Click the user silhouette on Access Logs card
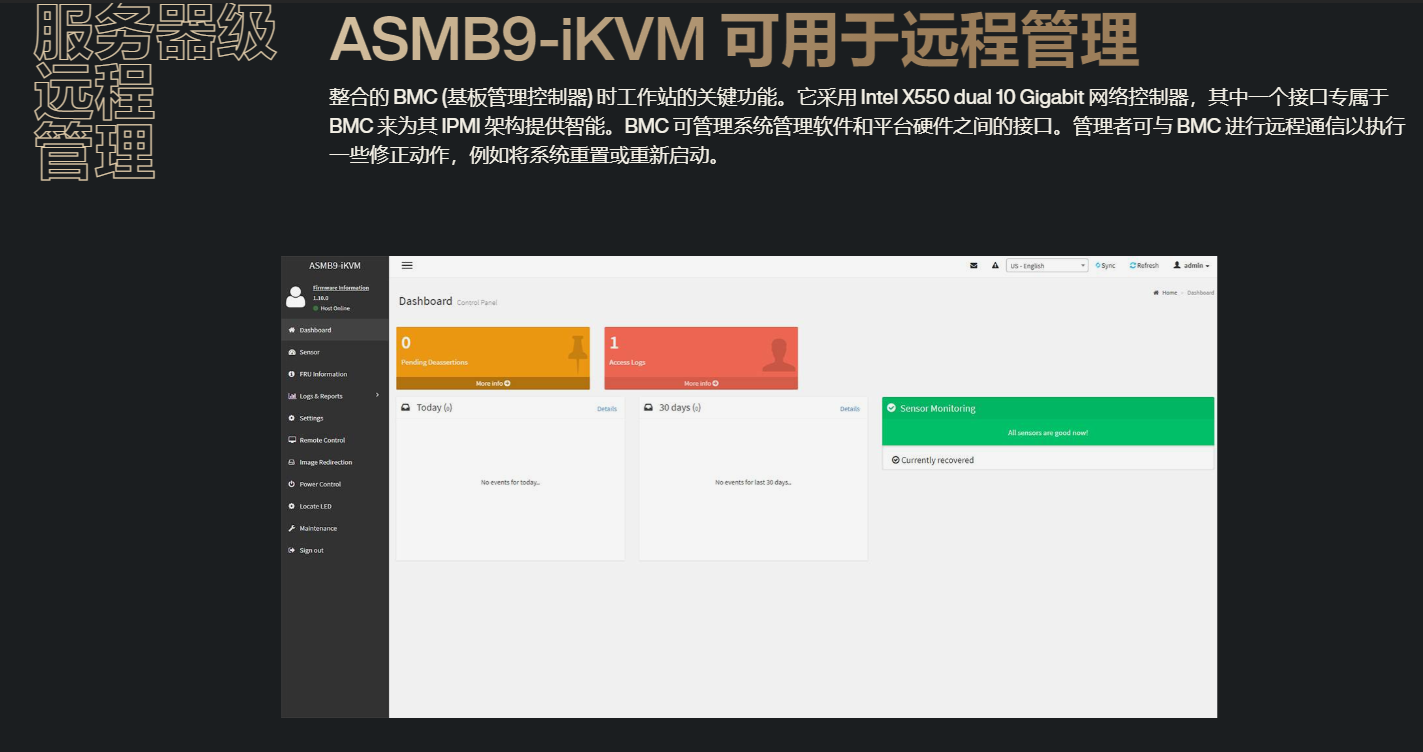Viewport: 1423px width, 752px height. (779, 355)
